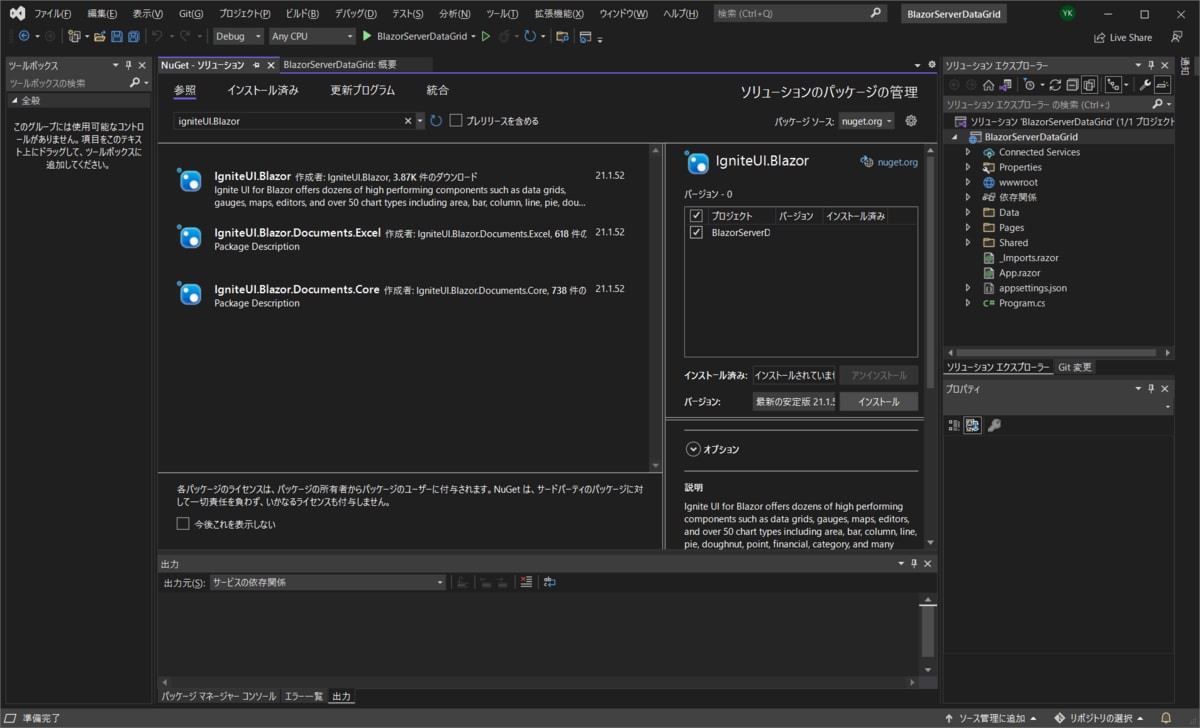This screenshot has width=1200, height=728.
Task: Enable the プレリリースを含める checkbox
Action: (x=456, y=121)
